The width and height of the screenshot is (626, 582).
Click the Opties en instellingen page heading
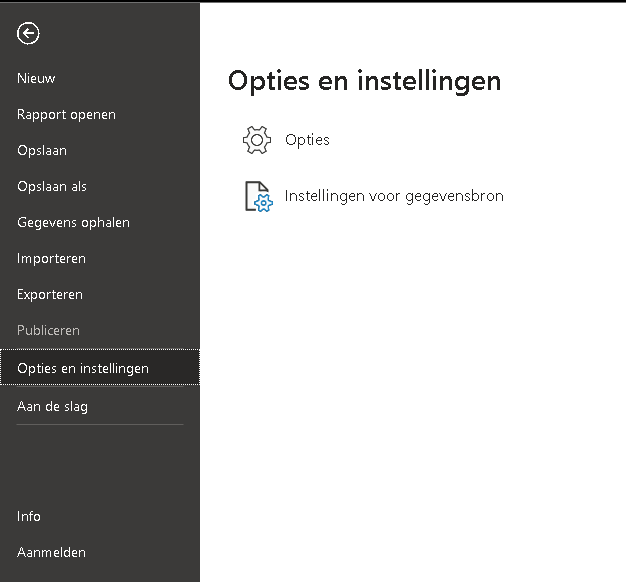(x=364, y=81)
